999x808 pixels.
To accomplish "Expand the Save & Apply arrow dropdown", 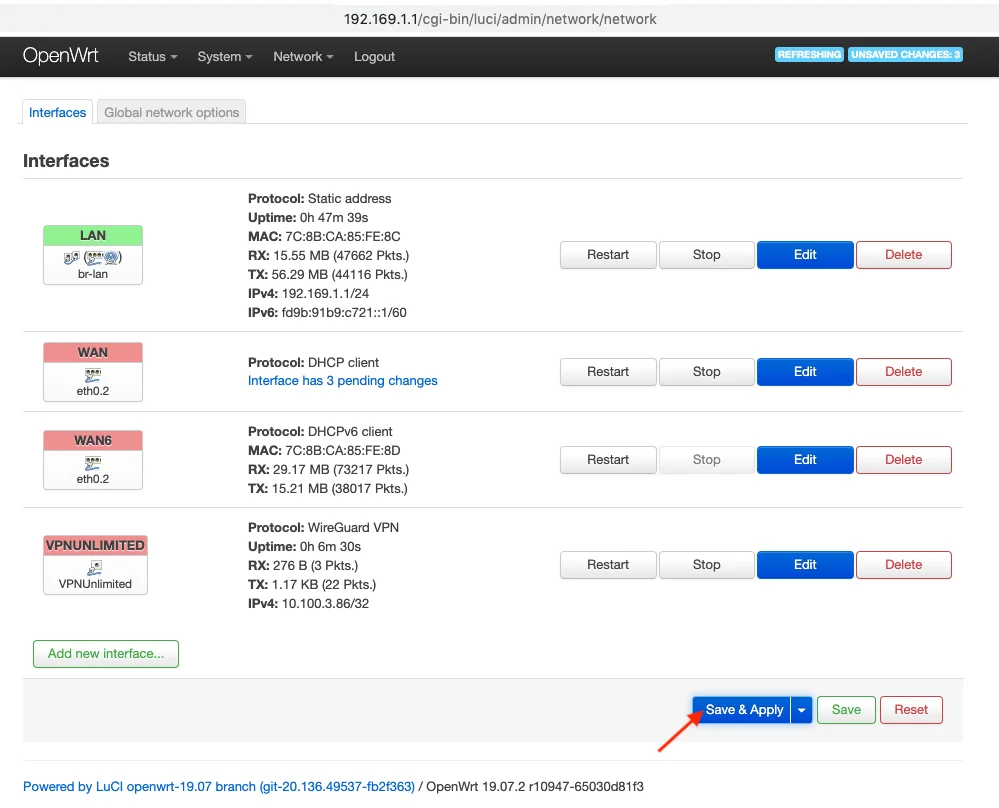I will 801,710.
